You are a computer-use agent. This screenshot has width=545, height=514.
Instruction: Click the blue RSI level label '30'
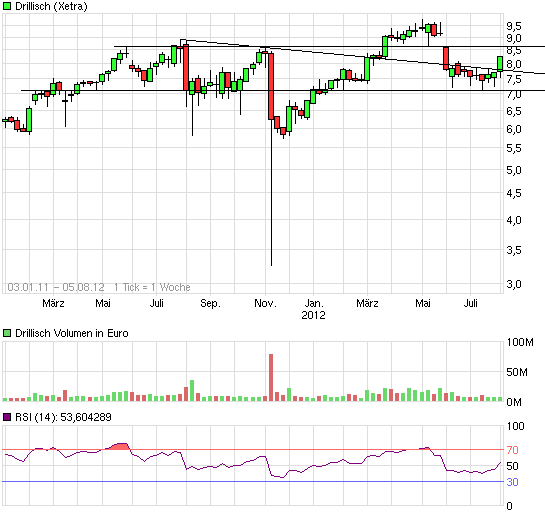coord(513,482)
